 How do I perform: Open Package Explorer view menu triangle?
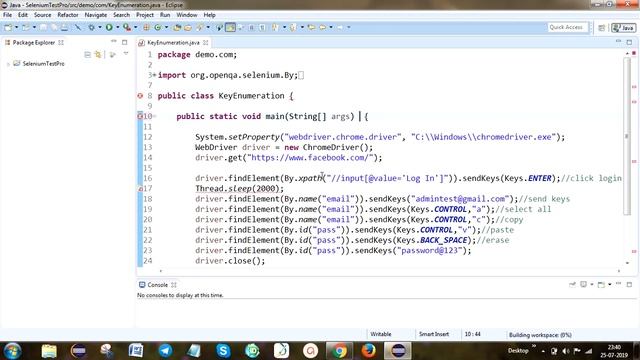click(x=126, y=53)
